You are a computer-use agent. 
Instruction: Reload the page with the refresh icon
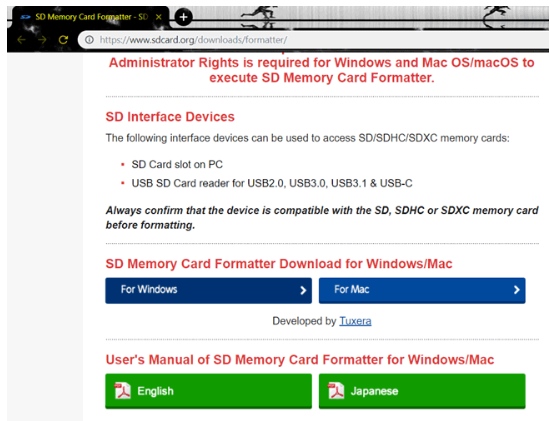pos(63,40)
